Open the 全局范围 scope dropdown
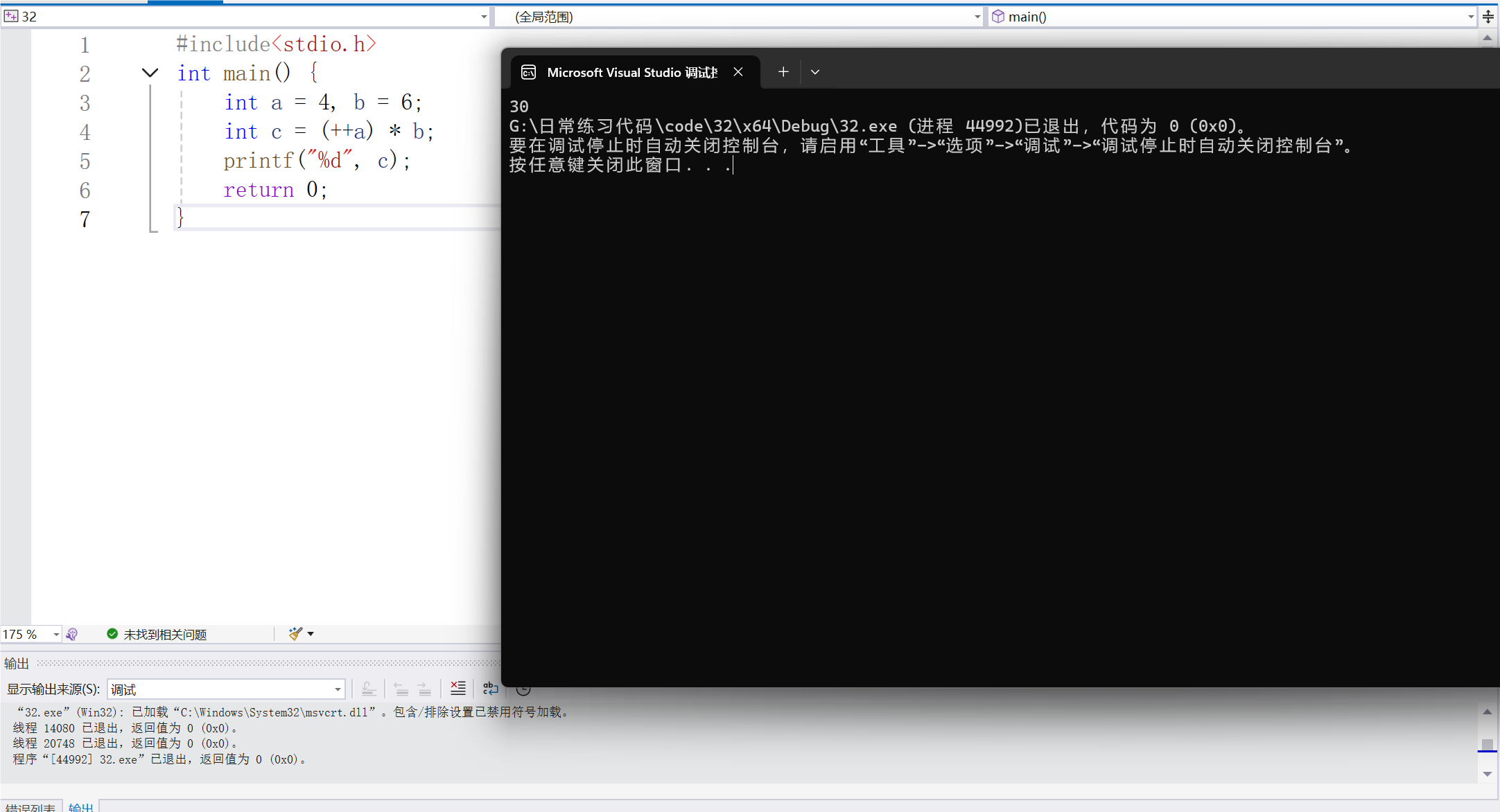 pos(977,17)
